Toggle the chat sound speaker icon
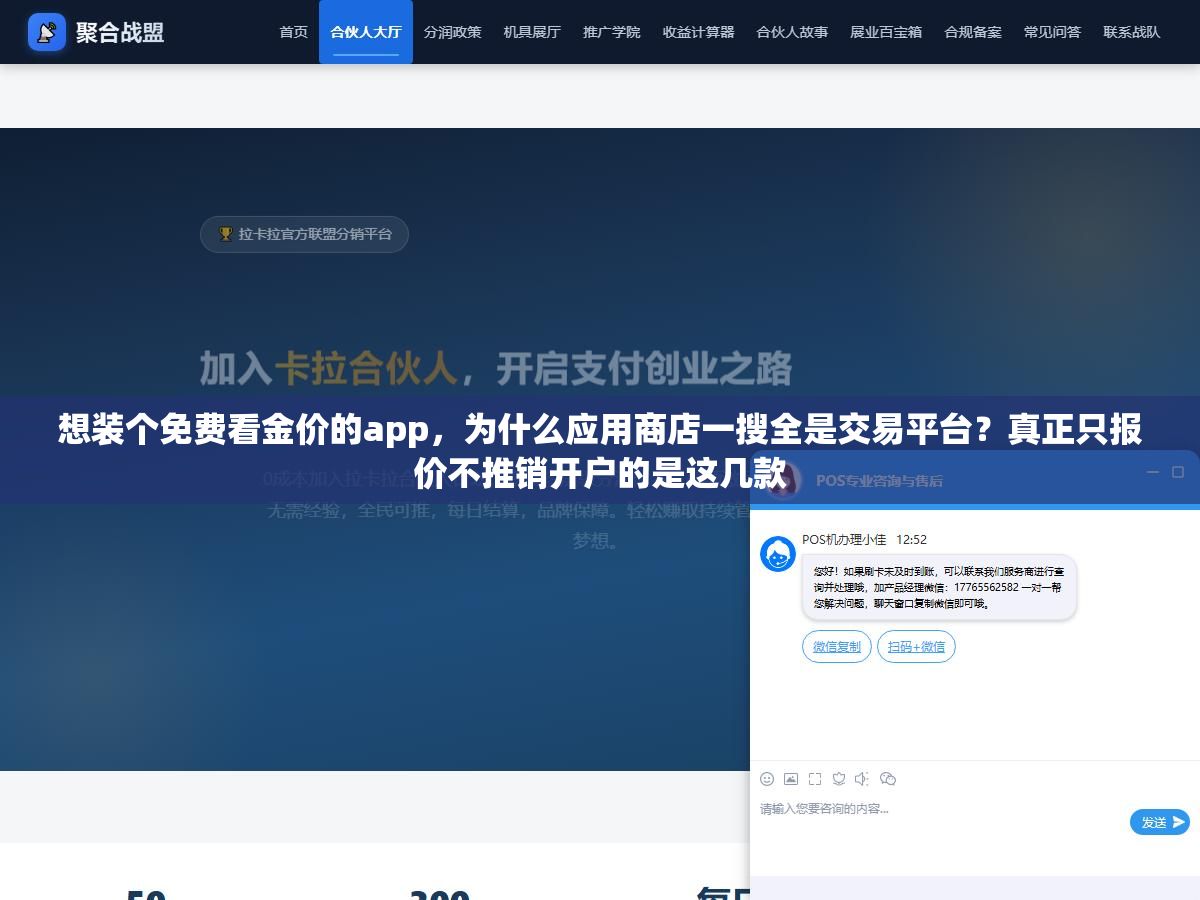 click(x=862, y=779)
